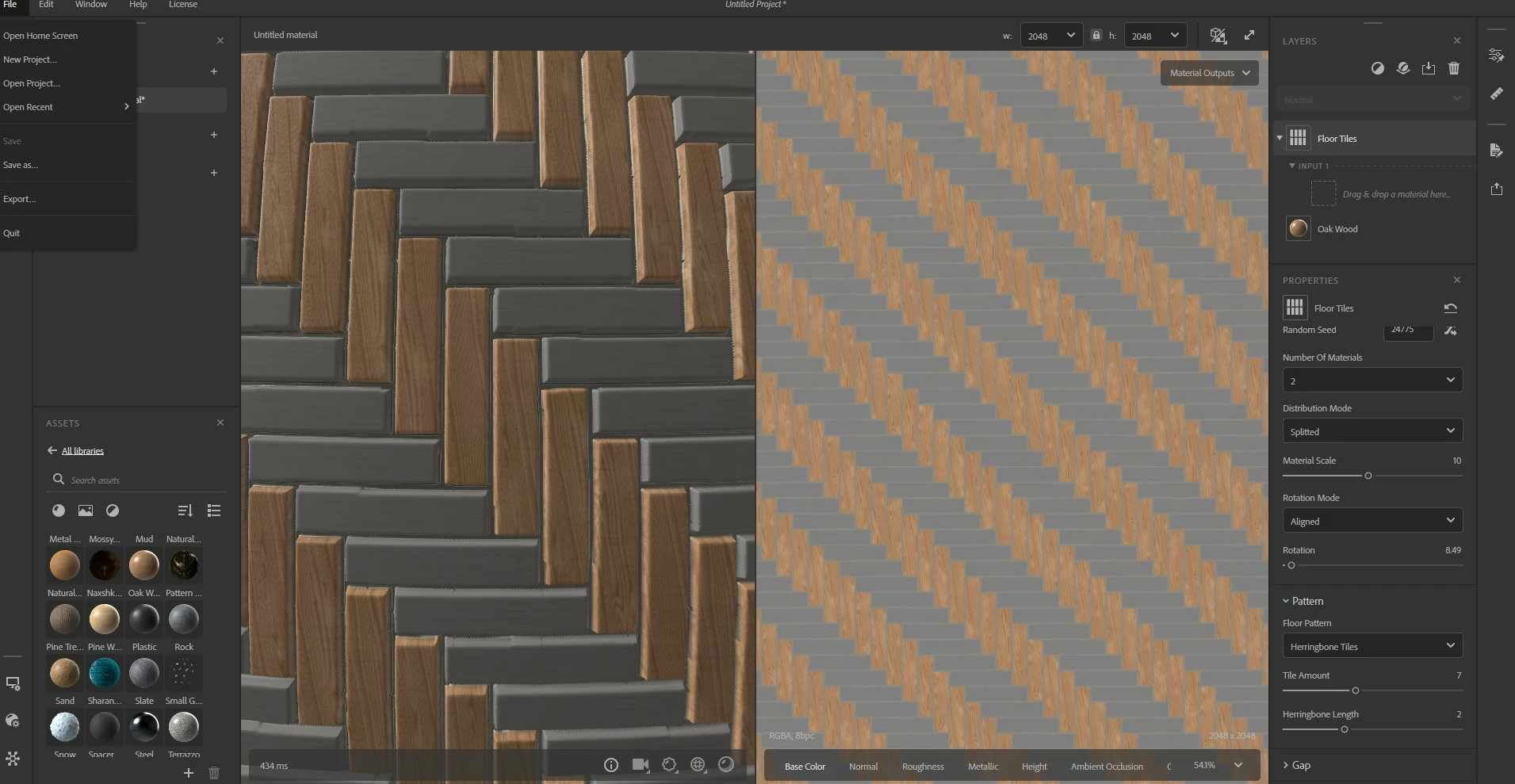This screenshot has width=1515, height=784.
Task: Switch 2D view to Roughness channel
Action: 923,767
